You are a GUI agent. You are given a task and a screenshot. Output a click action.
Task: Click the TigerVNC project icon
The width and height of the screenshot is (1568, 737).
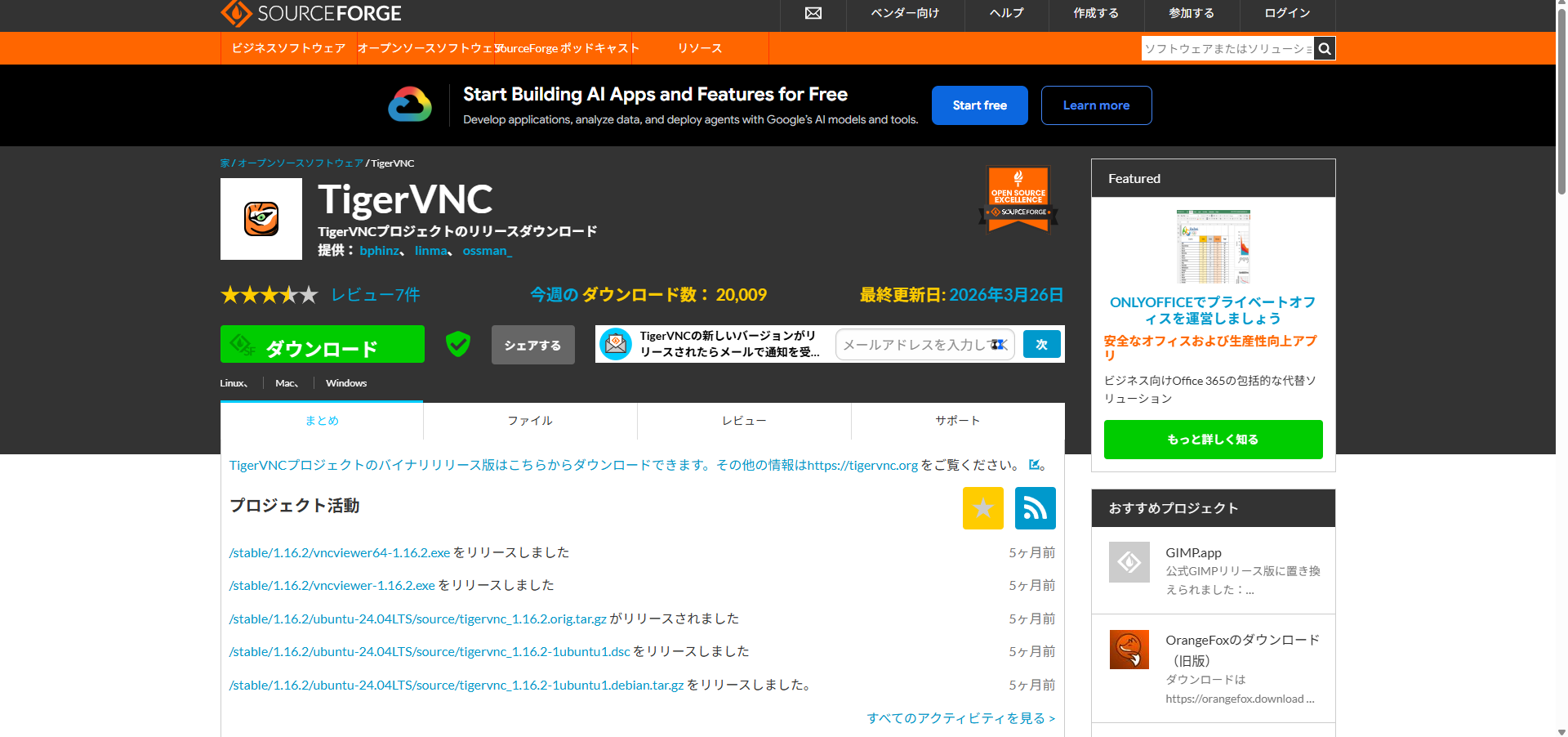click(x=261, y=219)
